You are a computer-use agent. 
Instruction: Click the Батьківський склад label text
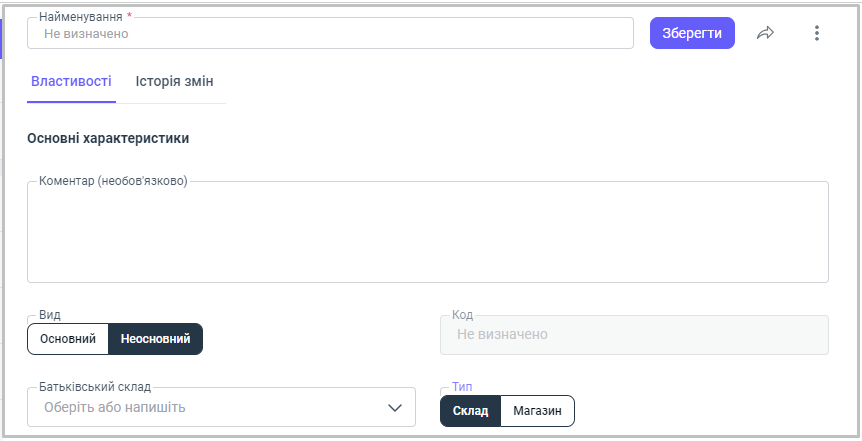(x=95, y=386)
